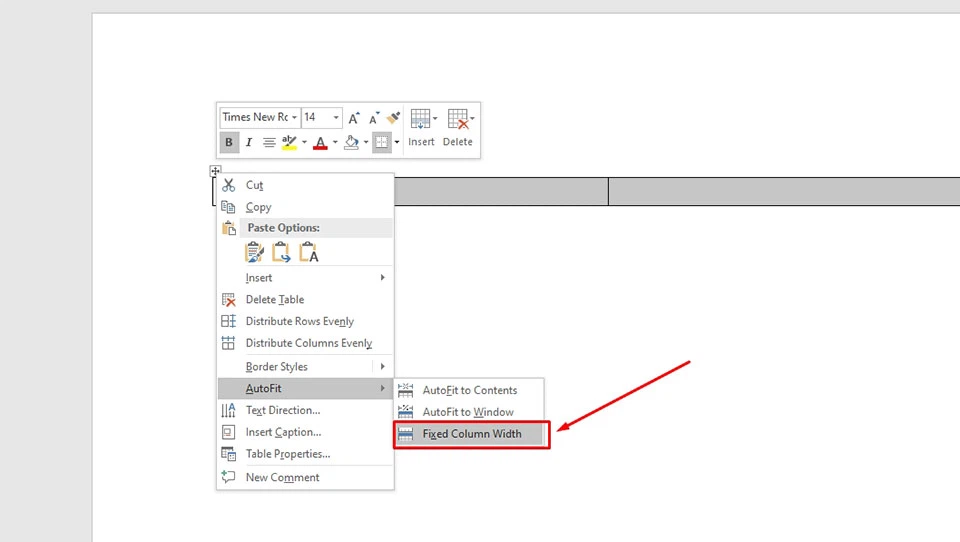Screen dimensions: 960x542
Task: Click the center align icon
Action: [x=269, y=143]
